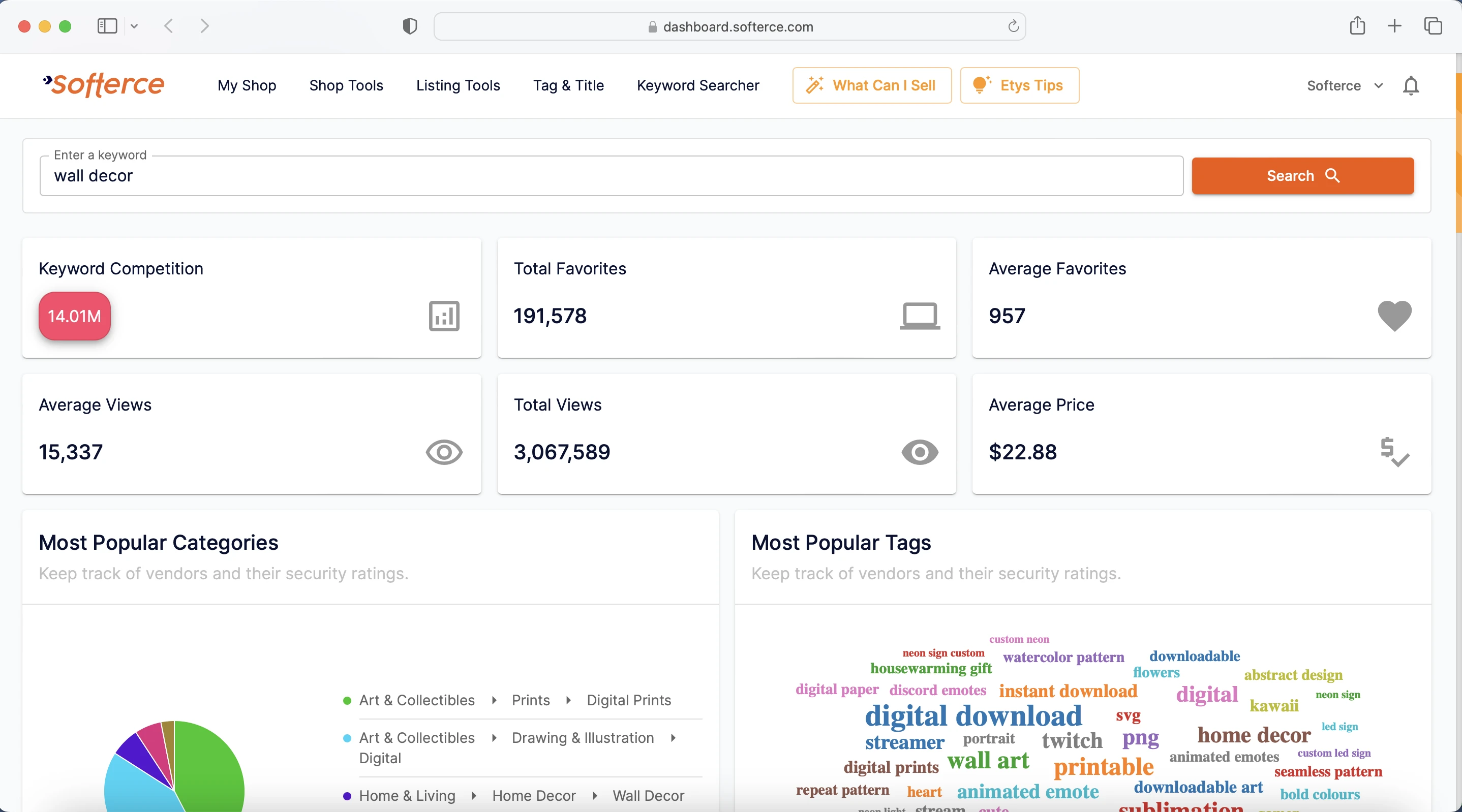Screen dimensions: 1462x812
Task: Click the Most Popular Categories heading
Action: (158, 543)
